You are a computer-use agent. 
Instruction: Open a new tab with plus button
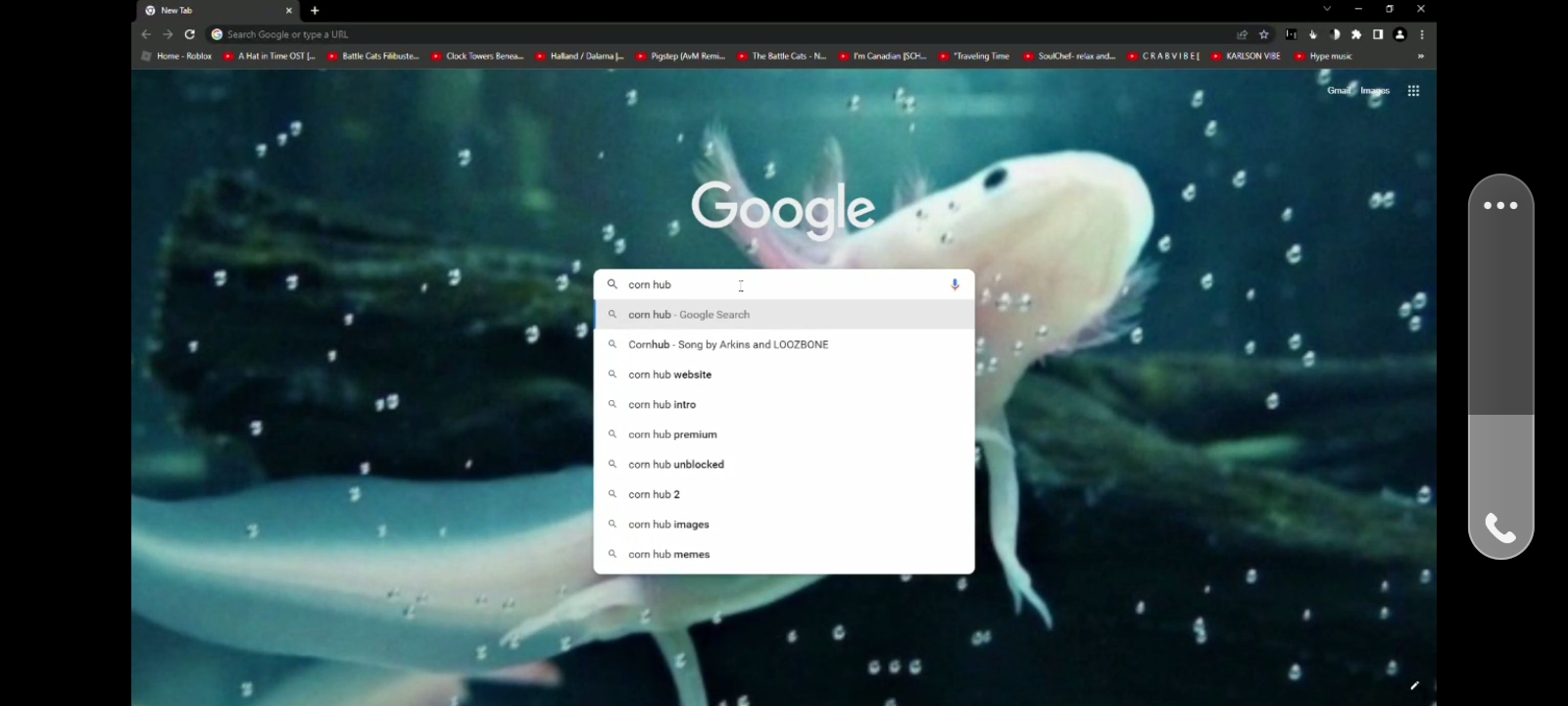click(315, 11)
